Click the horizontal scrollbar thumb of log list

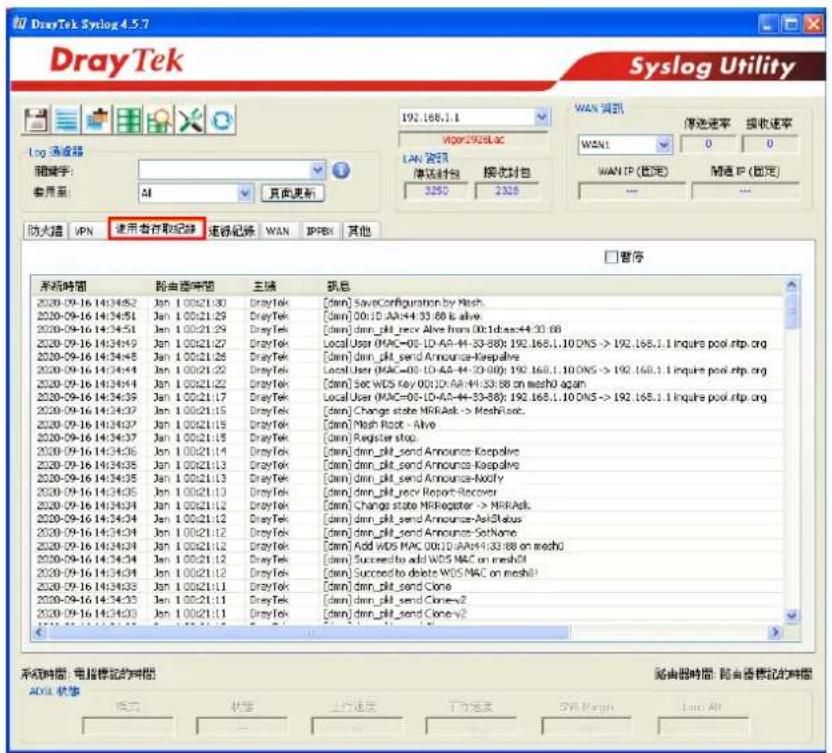tap(308, 631)
